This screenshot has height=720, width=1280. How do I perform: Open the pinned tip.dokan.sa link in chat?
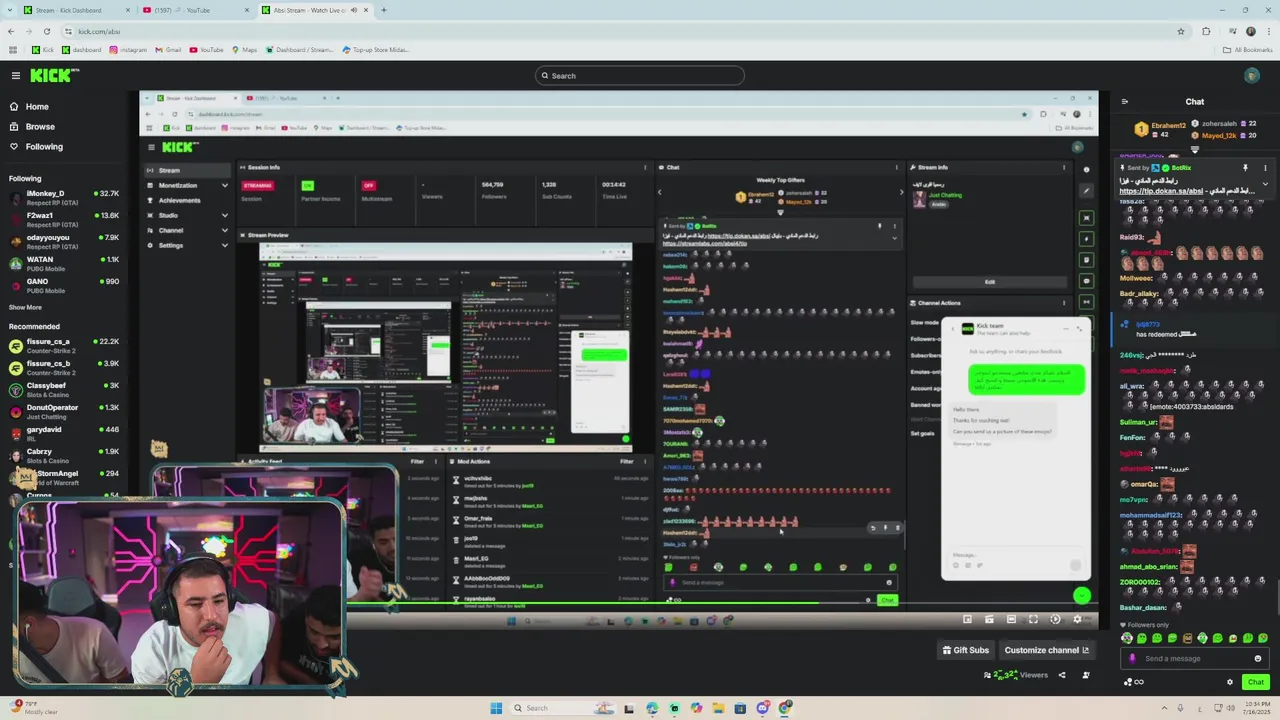[x=1163, y=191]
